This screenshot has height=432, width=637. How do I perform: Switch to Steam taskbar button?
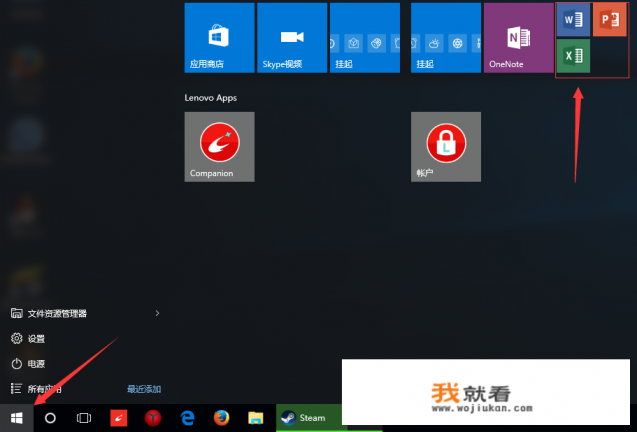tap(309, 418)
